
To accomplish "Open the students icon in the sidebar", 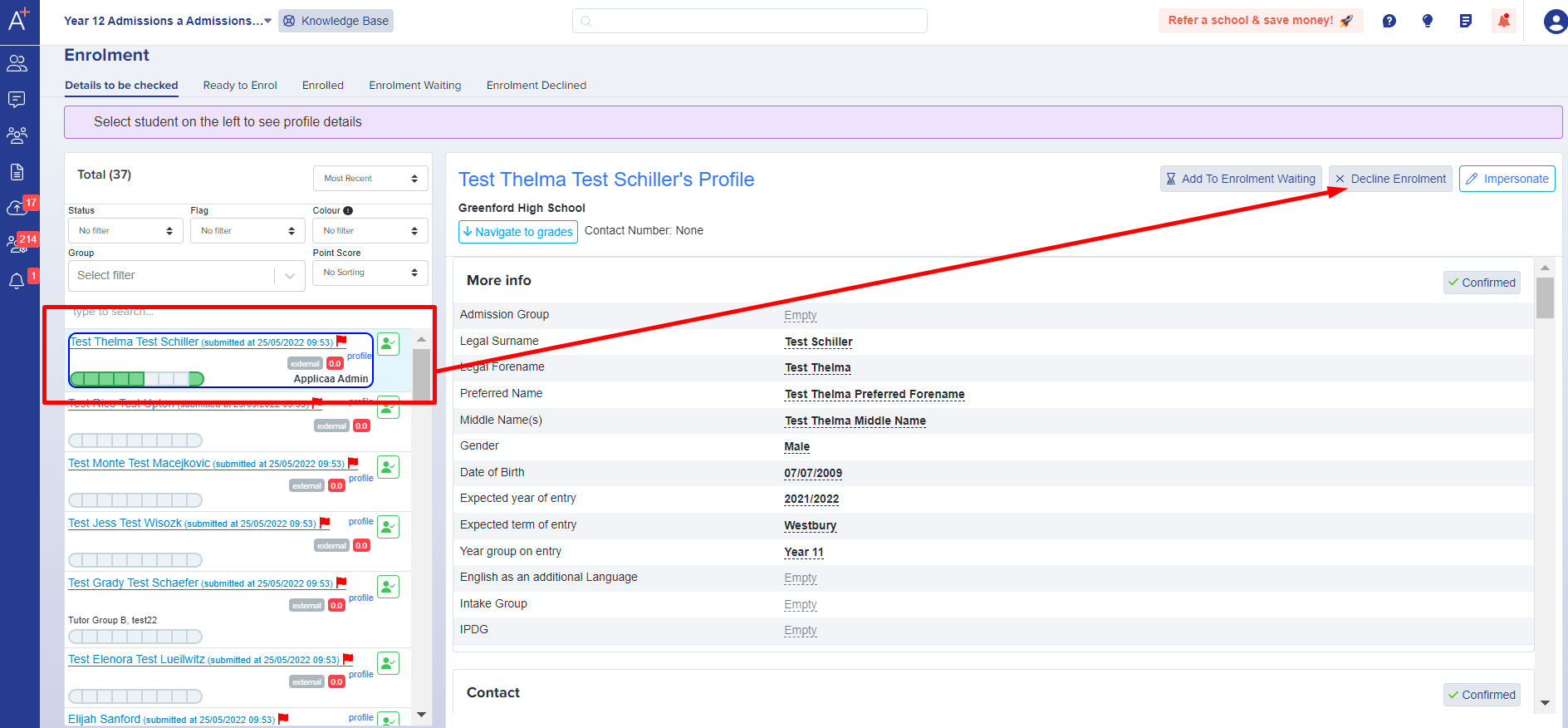I will [x=17, y=63].
